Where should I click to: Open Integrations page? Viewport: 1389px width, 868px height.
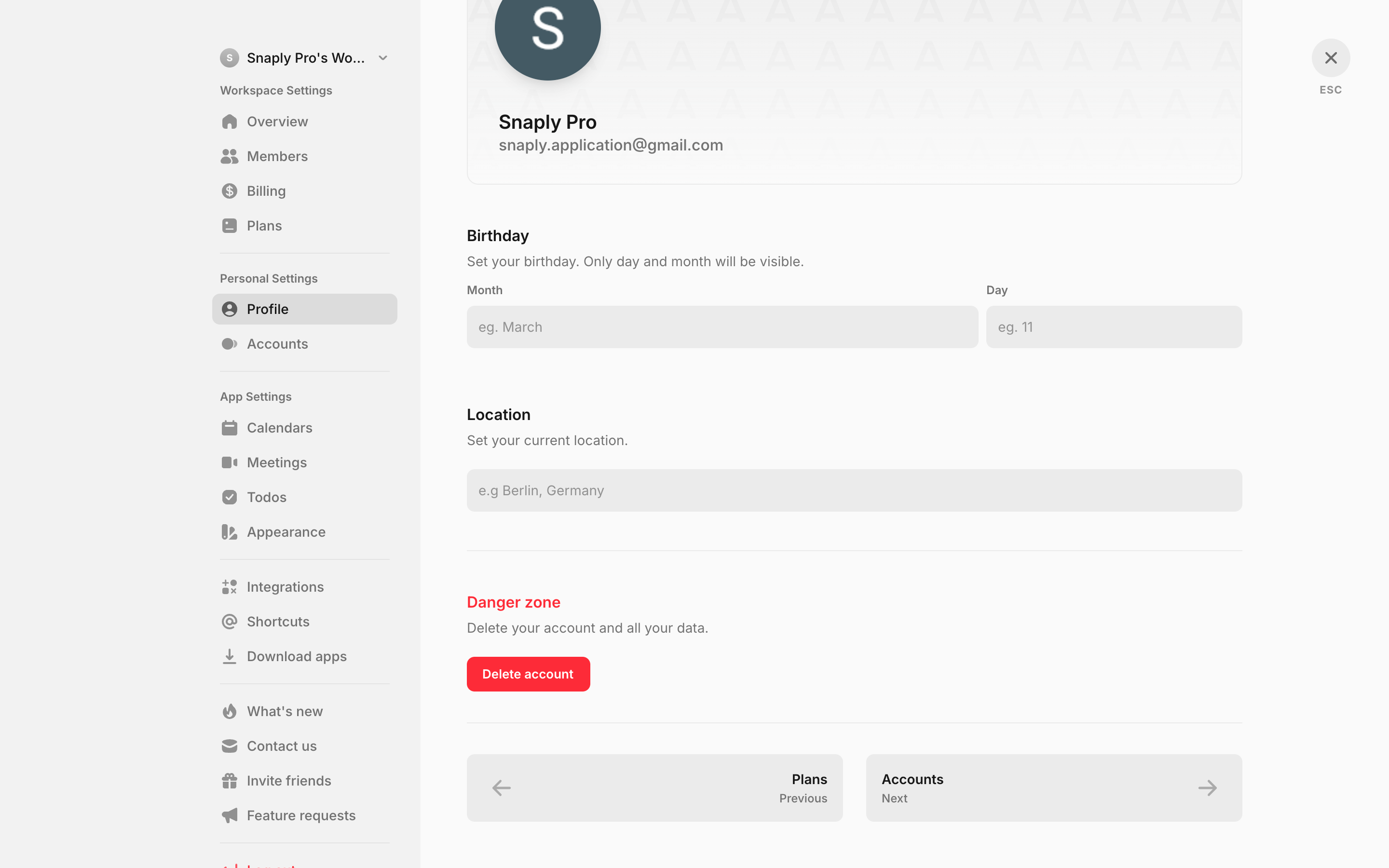(304, 587)
